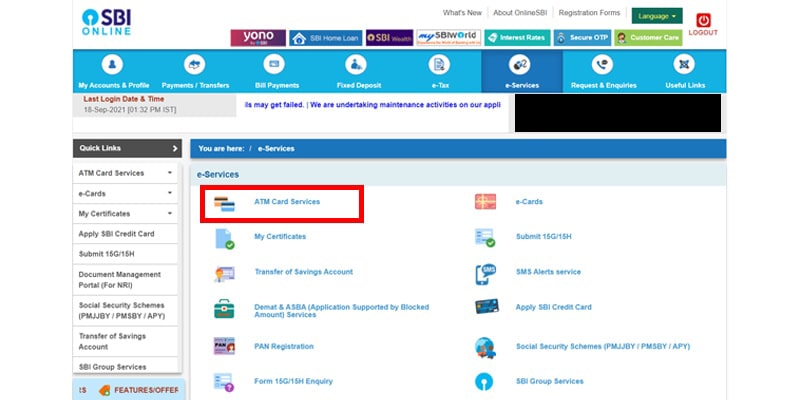The width and height of the screenshot is (800, 400).
Task: Click the Submit 15G/15H form icon
Action: click(x=485, y=238)
